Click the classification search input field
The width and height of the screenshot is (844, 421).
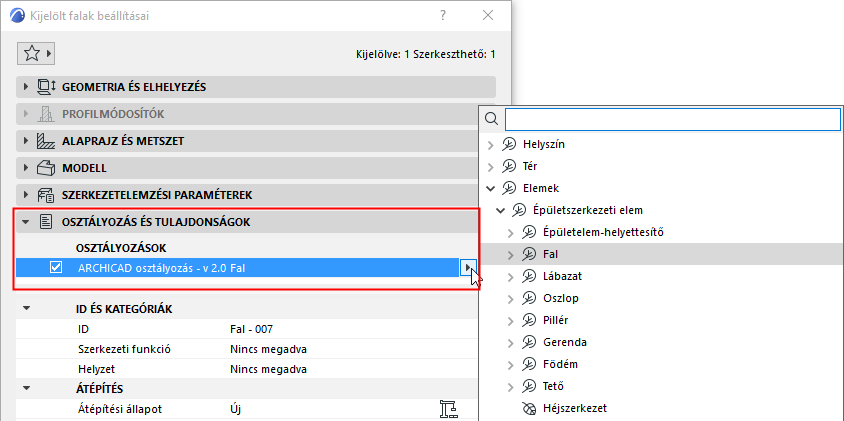(672, 119)
